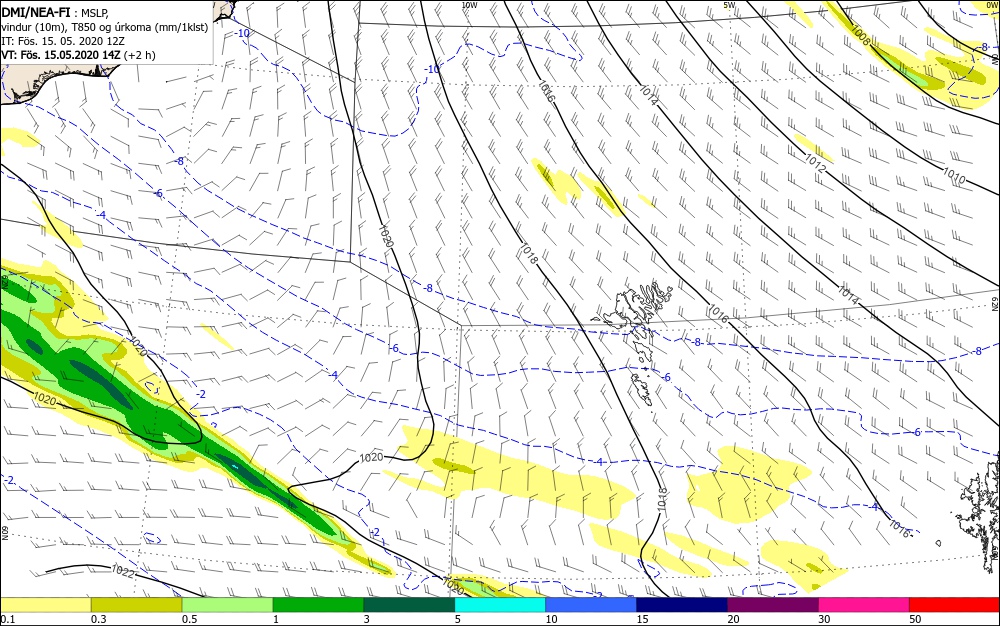Click the '1008' isobar label
Screen dimensions: 1000x626
coord(861,36)
